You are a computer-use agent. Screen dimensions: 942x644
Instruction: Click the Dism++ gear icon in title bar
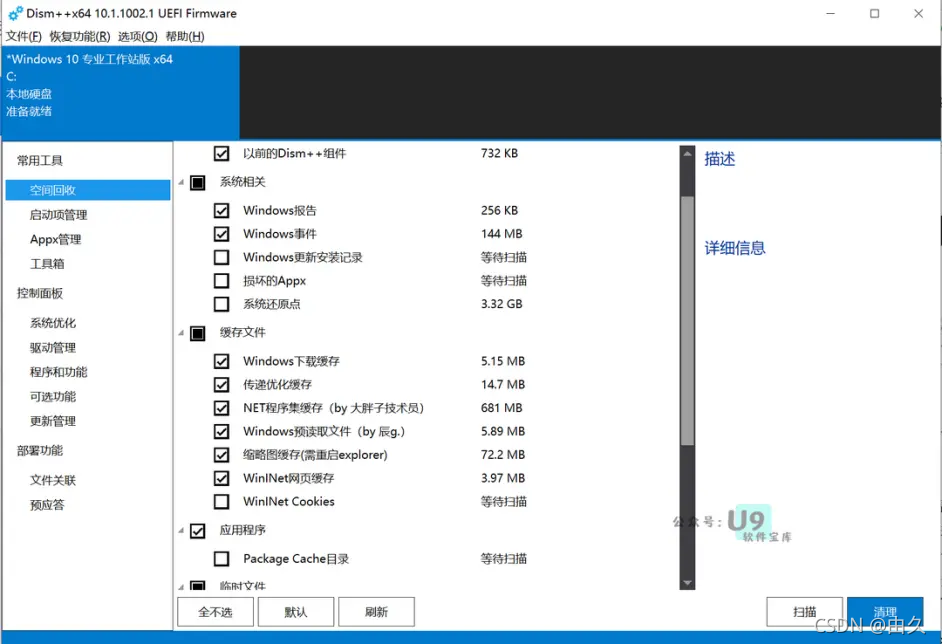pyautogui.click(x=16, y=13)
